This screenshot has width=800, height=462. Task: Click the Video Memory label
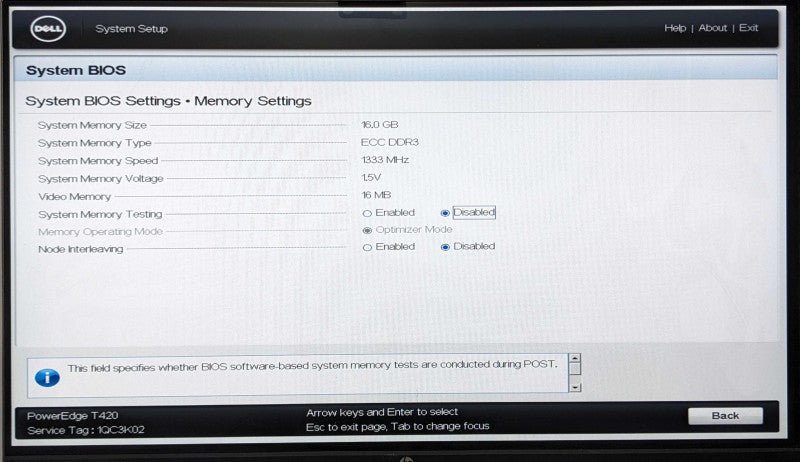tap(74, 196)
